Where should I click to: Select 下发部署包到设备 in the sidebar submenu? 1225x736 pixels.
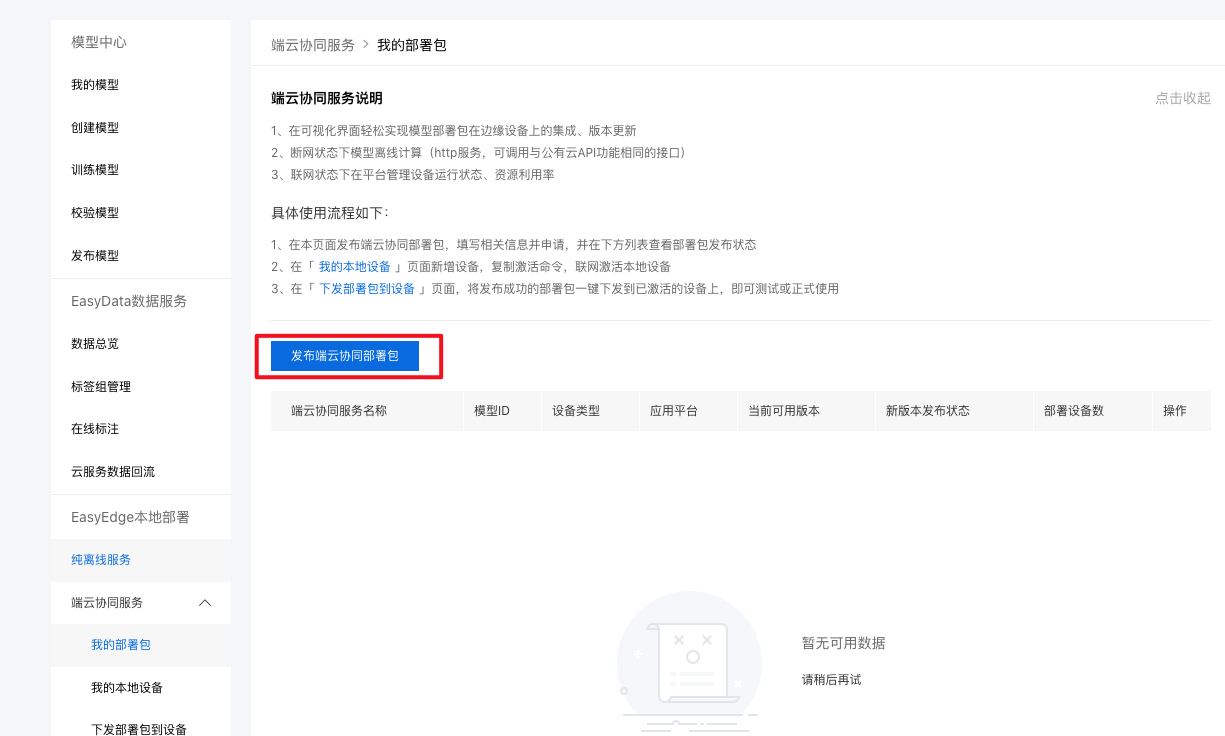pyautogui.click(x=139, y=729)
